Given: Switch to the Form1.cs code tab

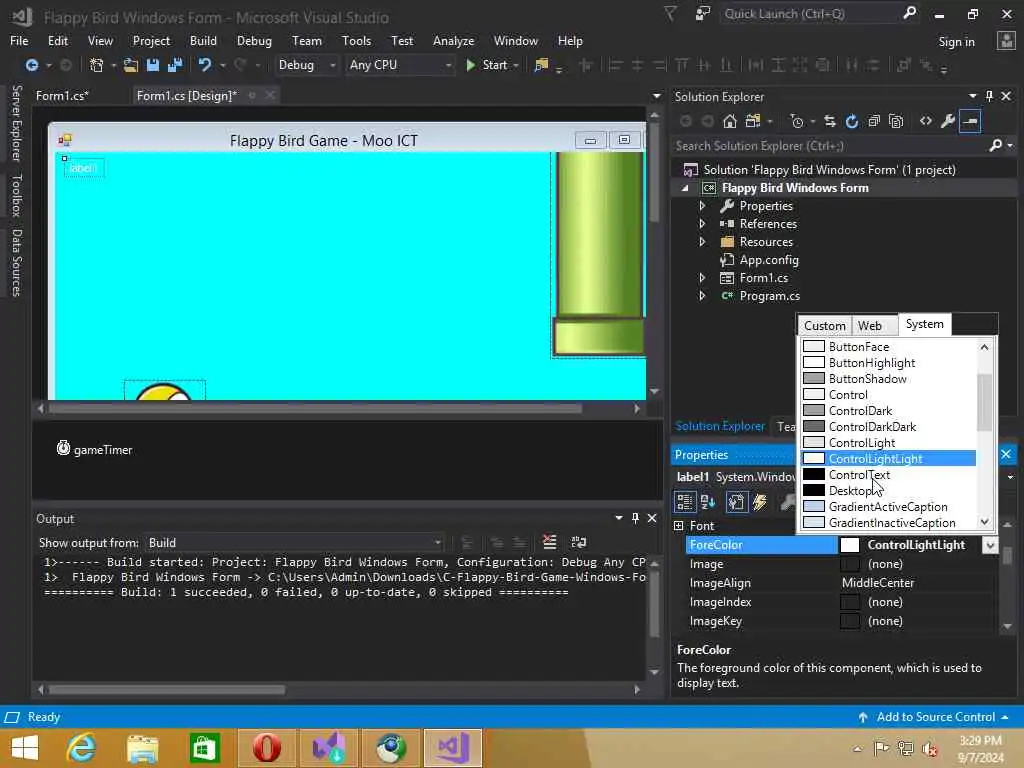Looking at the screenshot, I should click(62, 95).
